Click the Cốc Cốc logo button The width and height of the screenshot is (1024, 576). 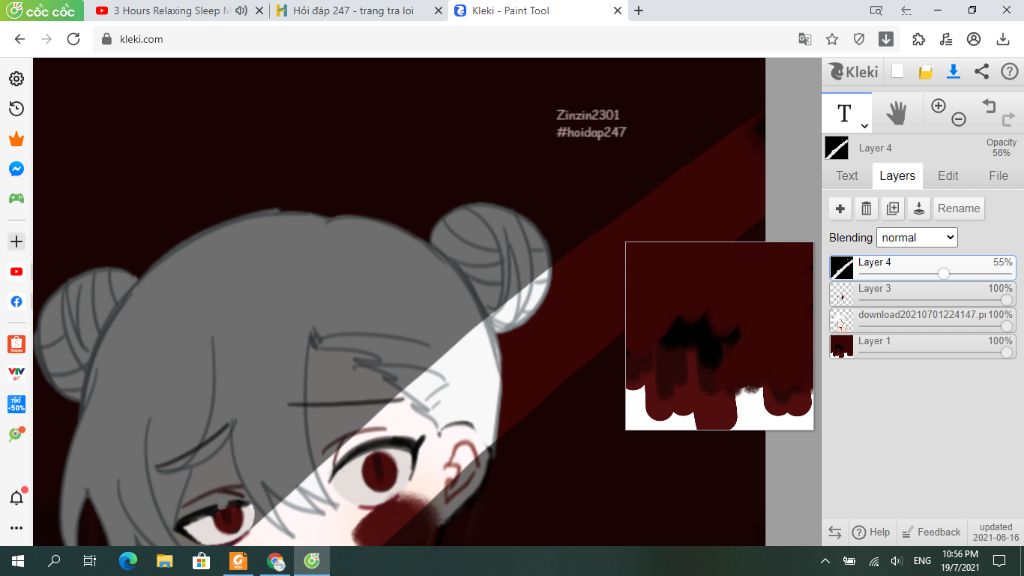pyautogui.click(x=42, y=10)
